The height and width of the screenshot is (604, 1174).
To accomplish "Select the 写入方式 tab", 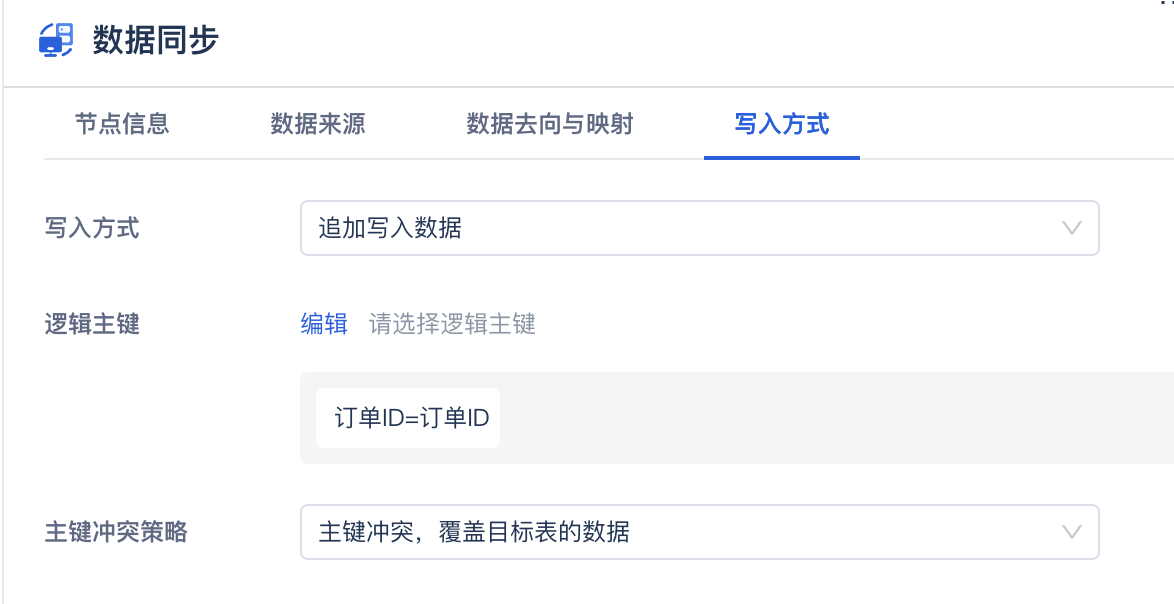I will click(x=782, y=124).
